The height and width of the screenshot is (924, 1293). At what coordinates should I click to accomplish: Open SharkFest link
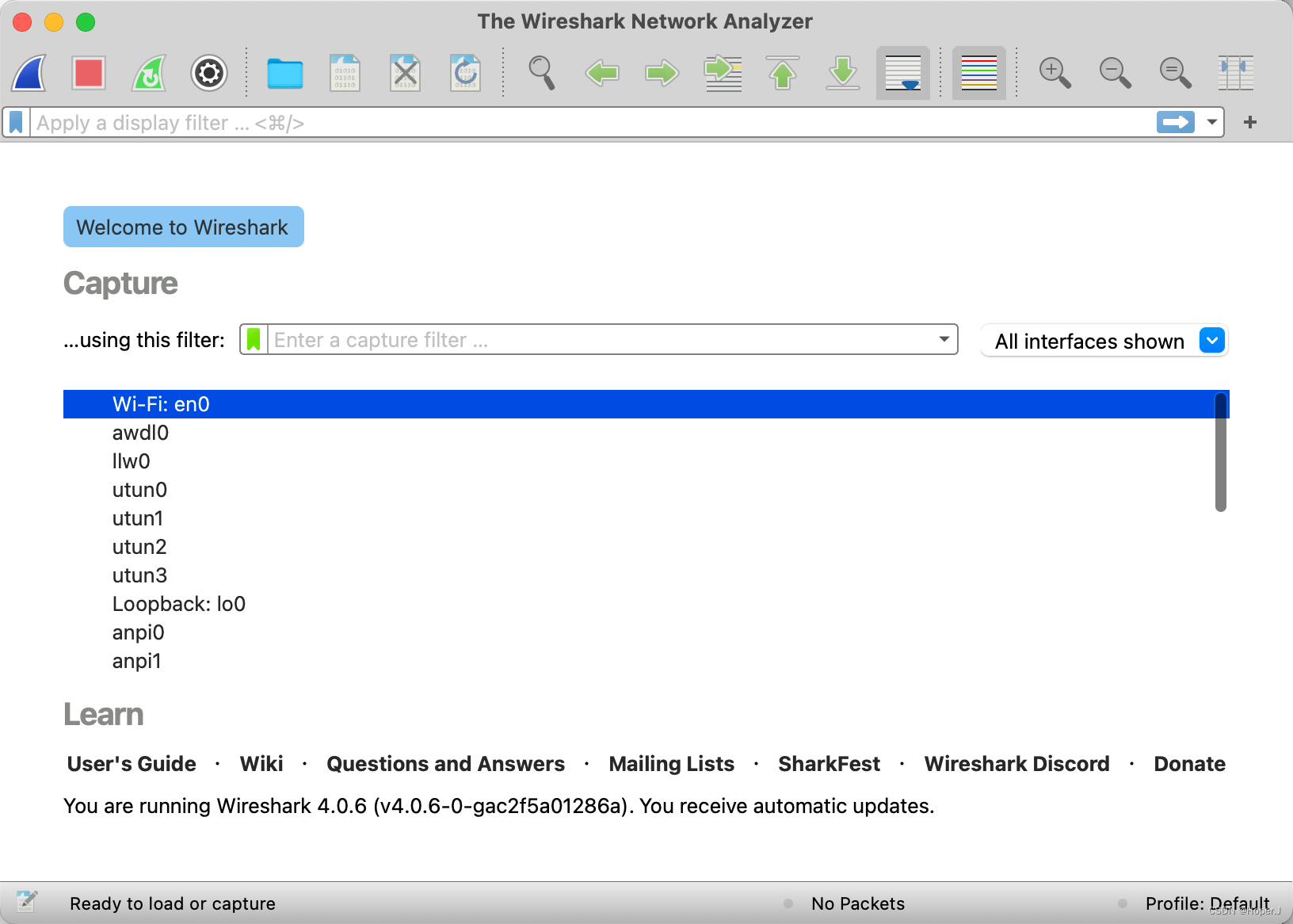click(x=830, y=764)
